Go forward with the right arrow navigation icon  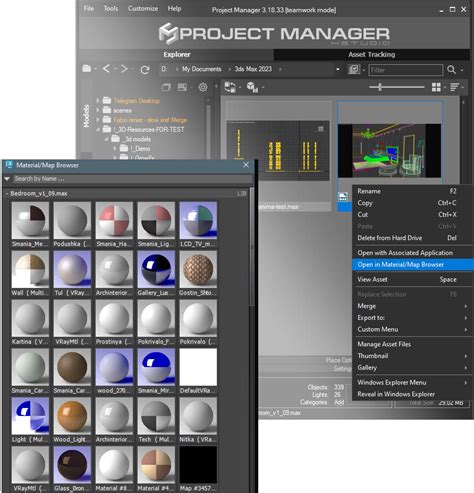pos(124,69)
